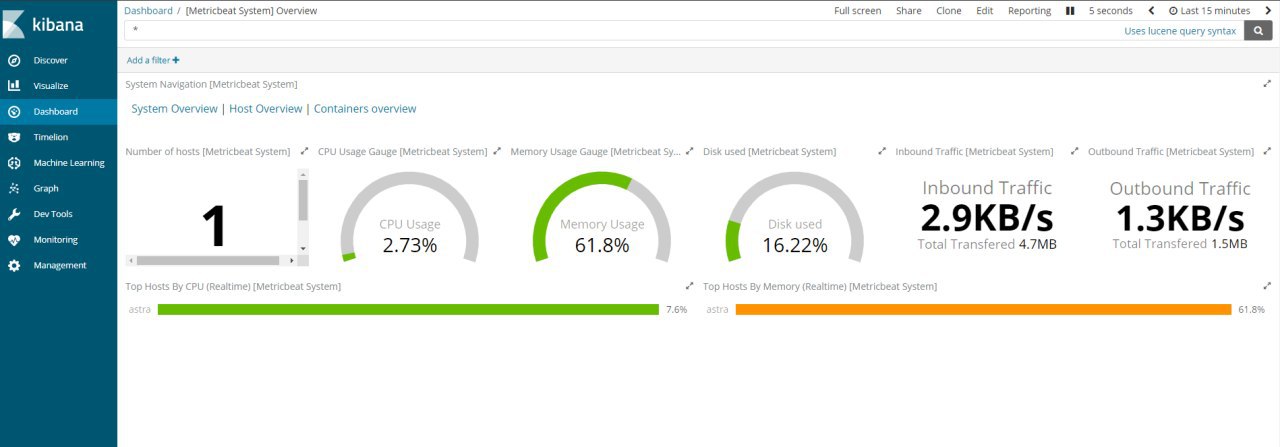This screenshot has width=1280, height=447.
Task: Expand the Outbound Traffic panel
Action: pyautogui.click(x=1267, y=151)
